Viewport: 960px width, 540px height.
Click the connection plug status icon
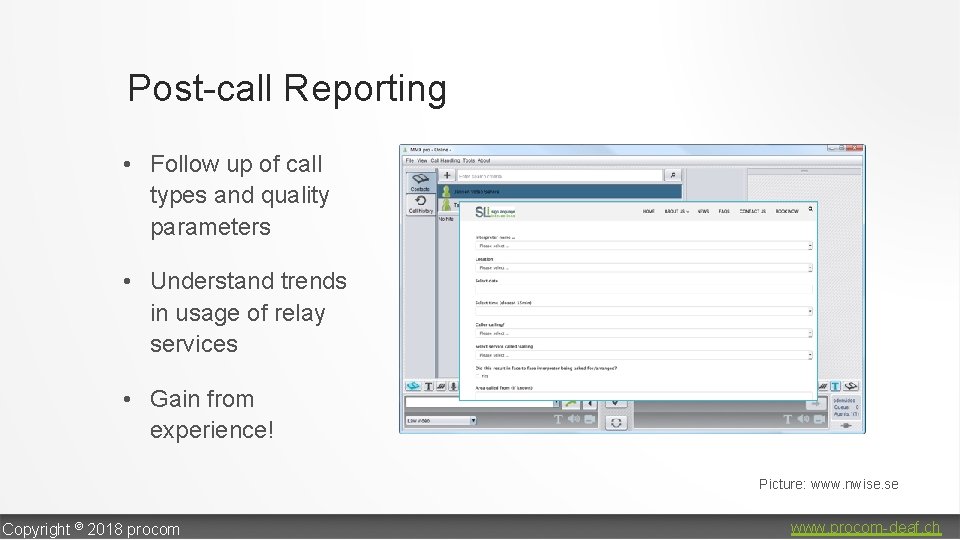tap(846, 426)
